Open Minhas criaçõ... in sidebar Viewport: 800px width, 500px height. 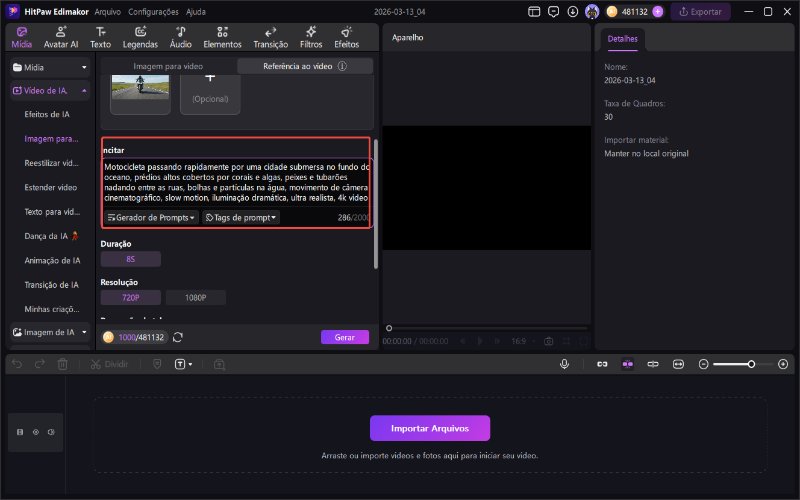(52, 309)
